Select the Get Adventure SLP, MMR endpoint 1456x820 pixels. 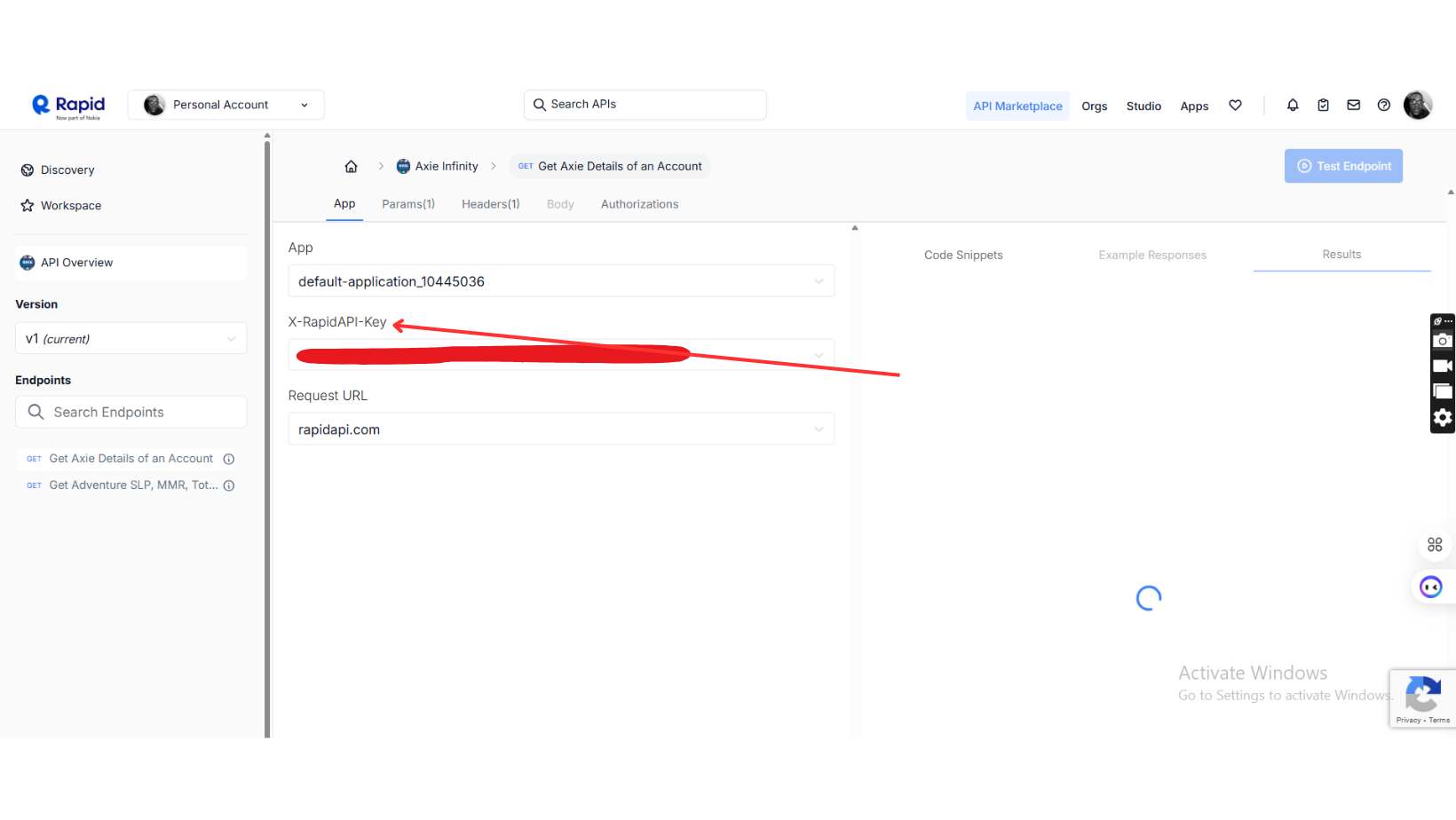click(133, 485)
